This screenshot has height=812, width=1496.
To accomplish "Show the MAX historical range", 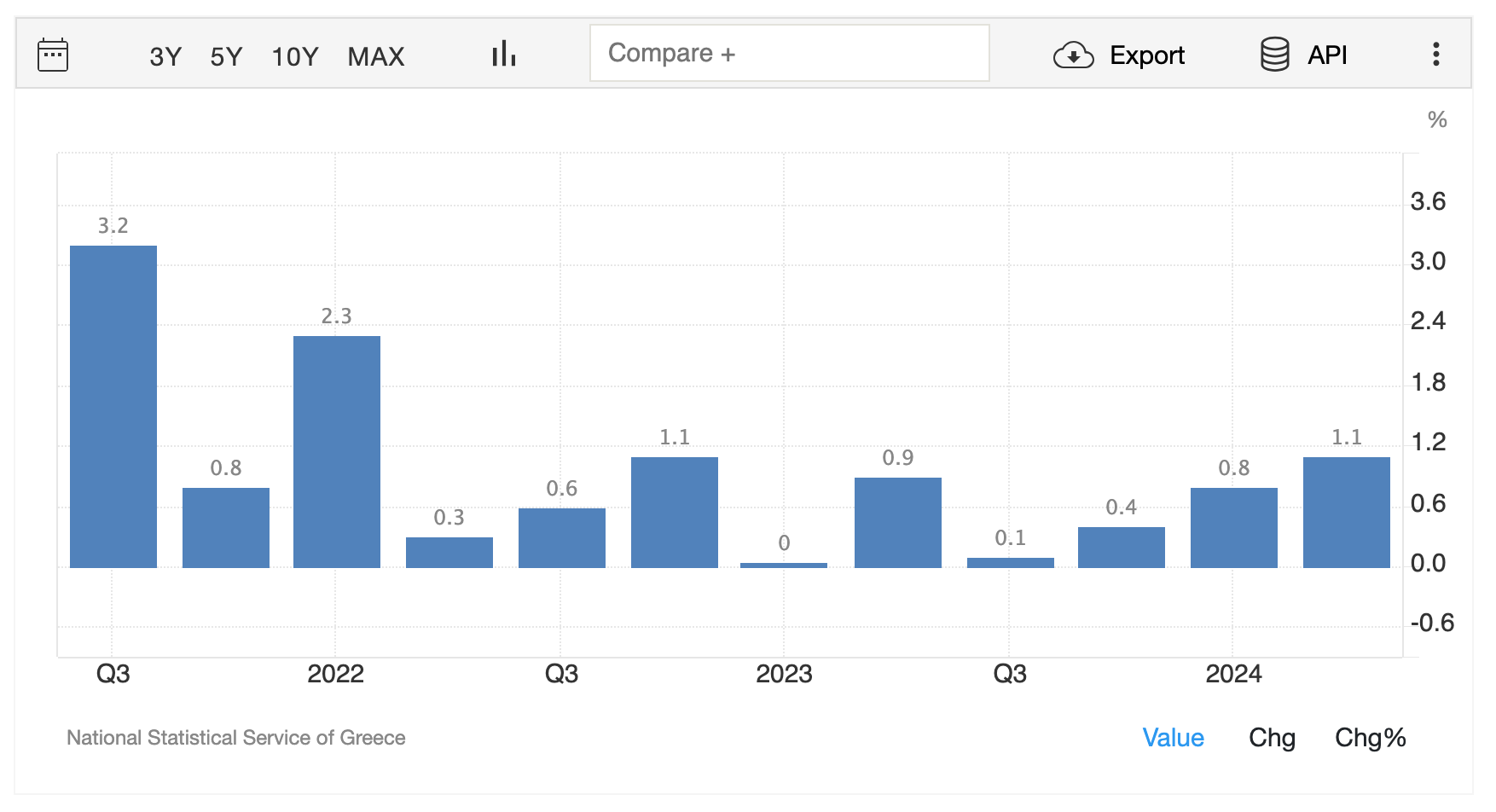I will point(375,56).
